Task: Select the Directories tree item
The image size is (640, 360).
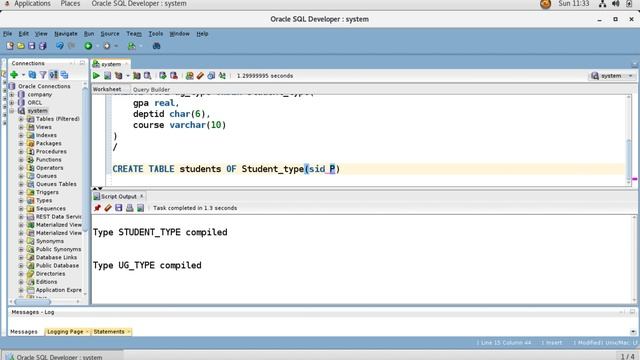Action: click(51, 274)
